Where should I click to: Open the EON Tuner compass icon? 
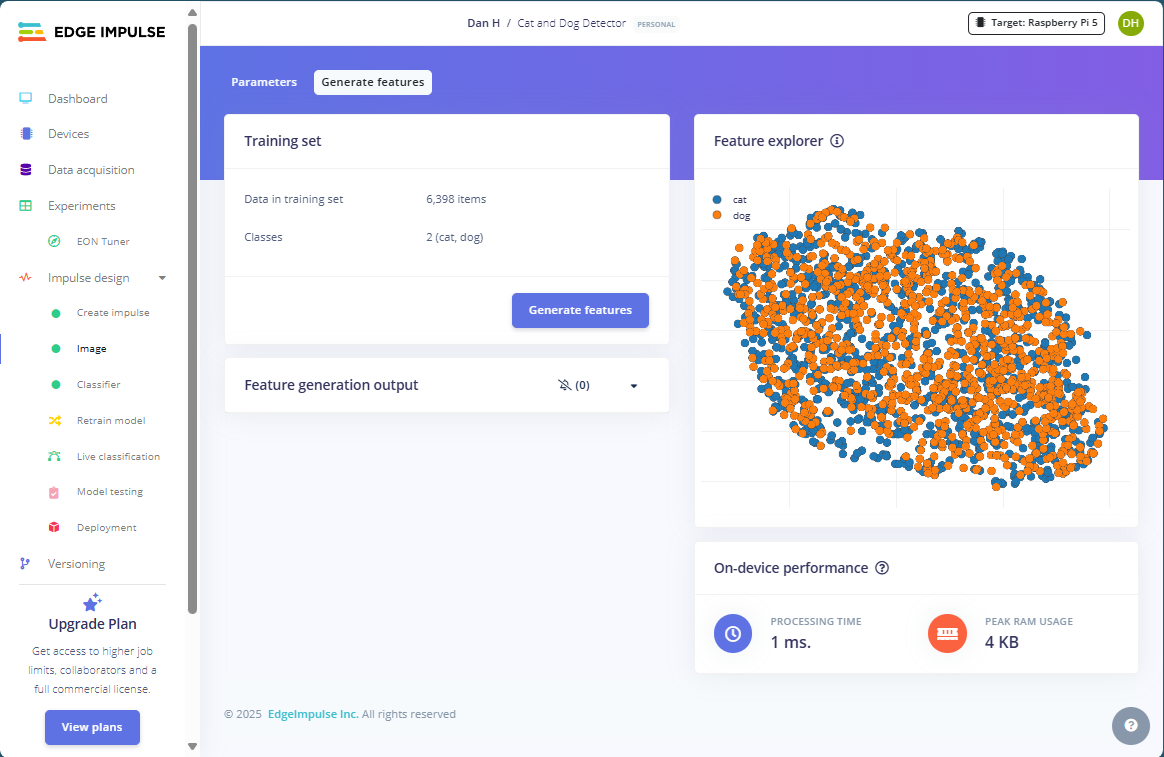point(54,241)
